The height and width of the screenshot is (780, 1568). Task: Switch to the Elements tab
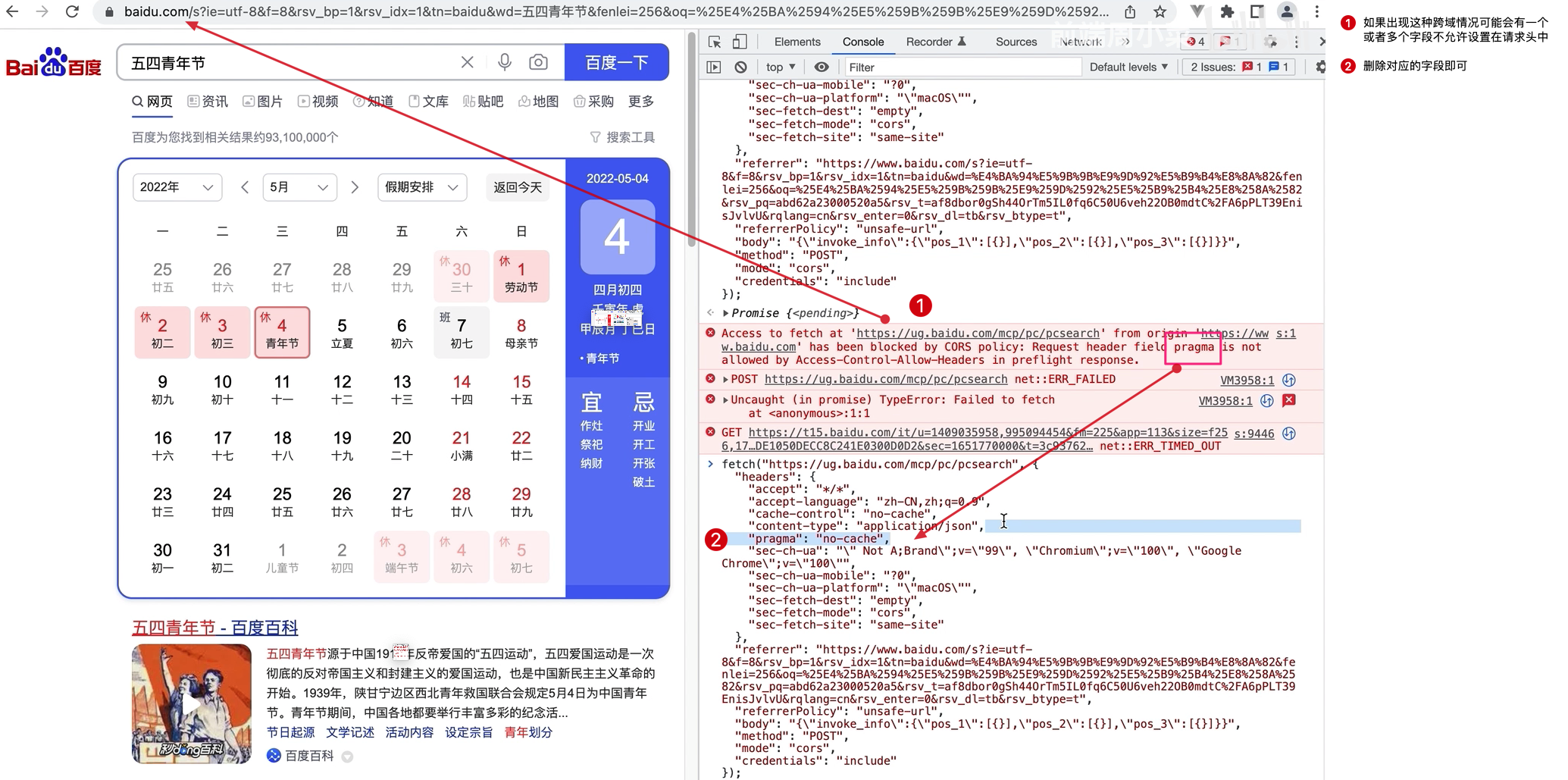797,42
